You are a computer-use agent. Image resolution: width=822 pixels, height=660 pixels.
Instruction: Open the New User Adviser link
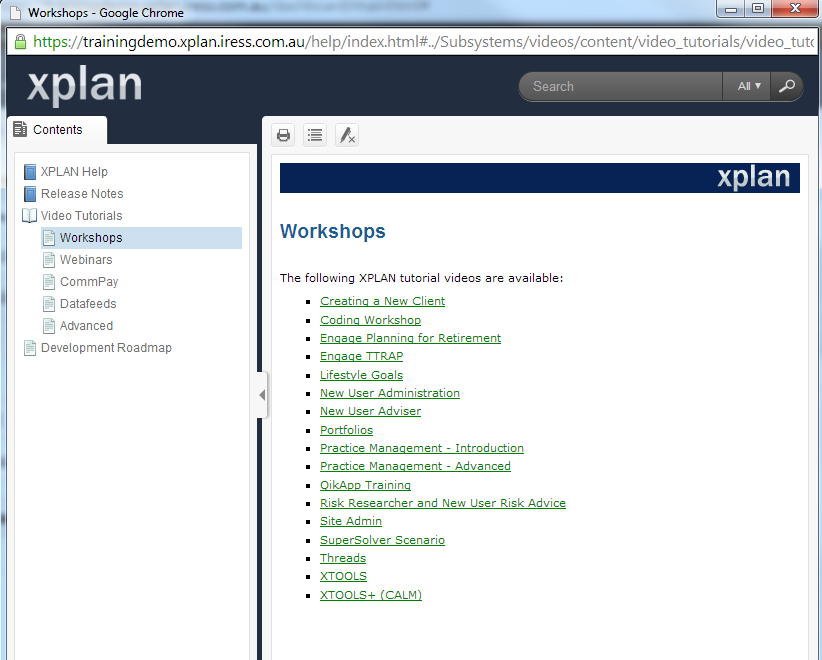pos(371,412)
